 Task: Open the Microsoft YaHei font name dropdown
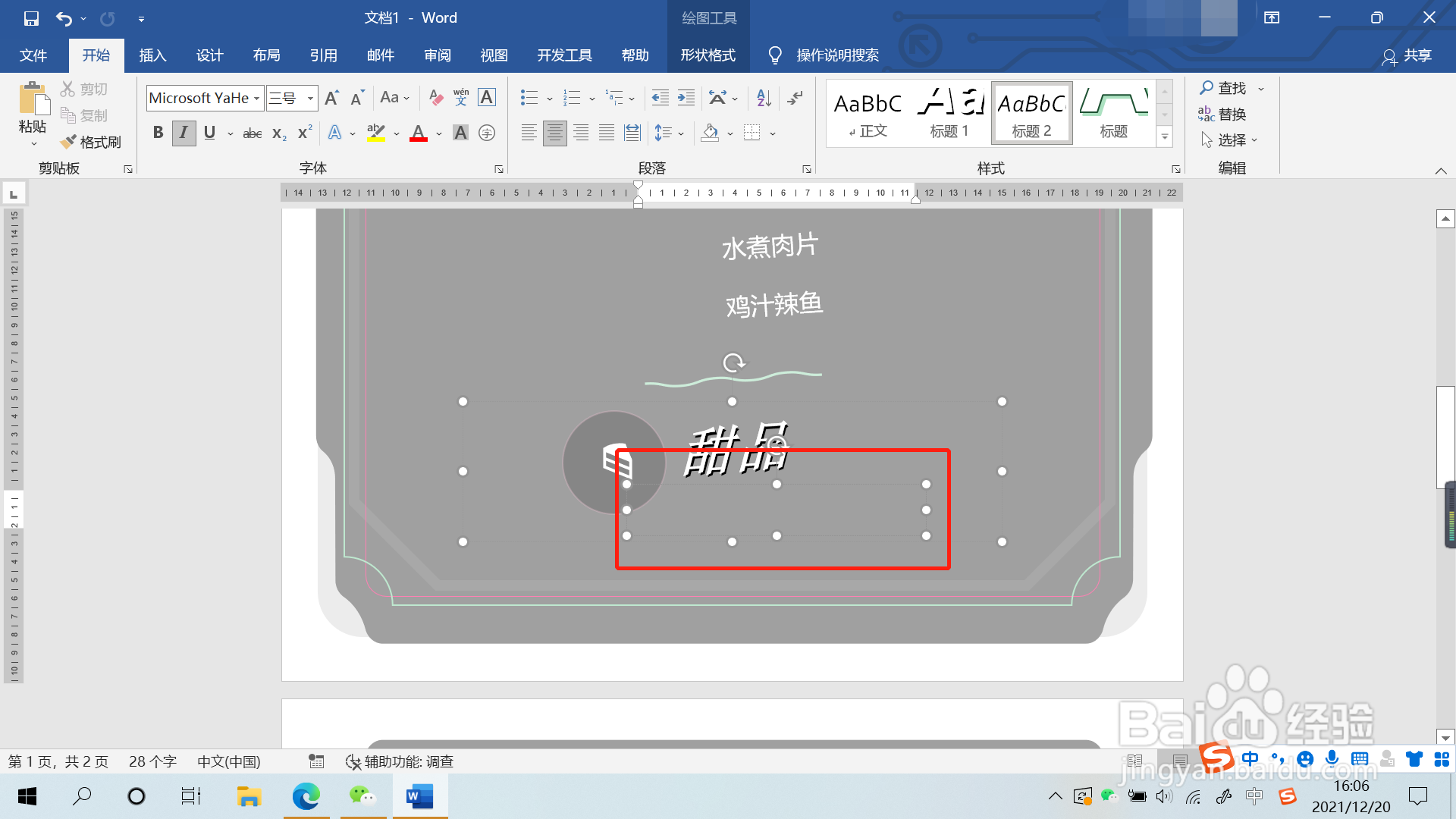pos(257,99)
